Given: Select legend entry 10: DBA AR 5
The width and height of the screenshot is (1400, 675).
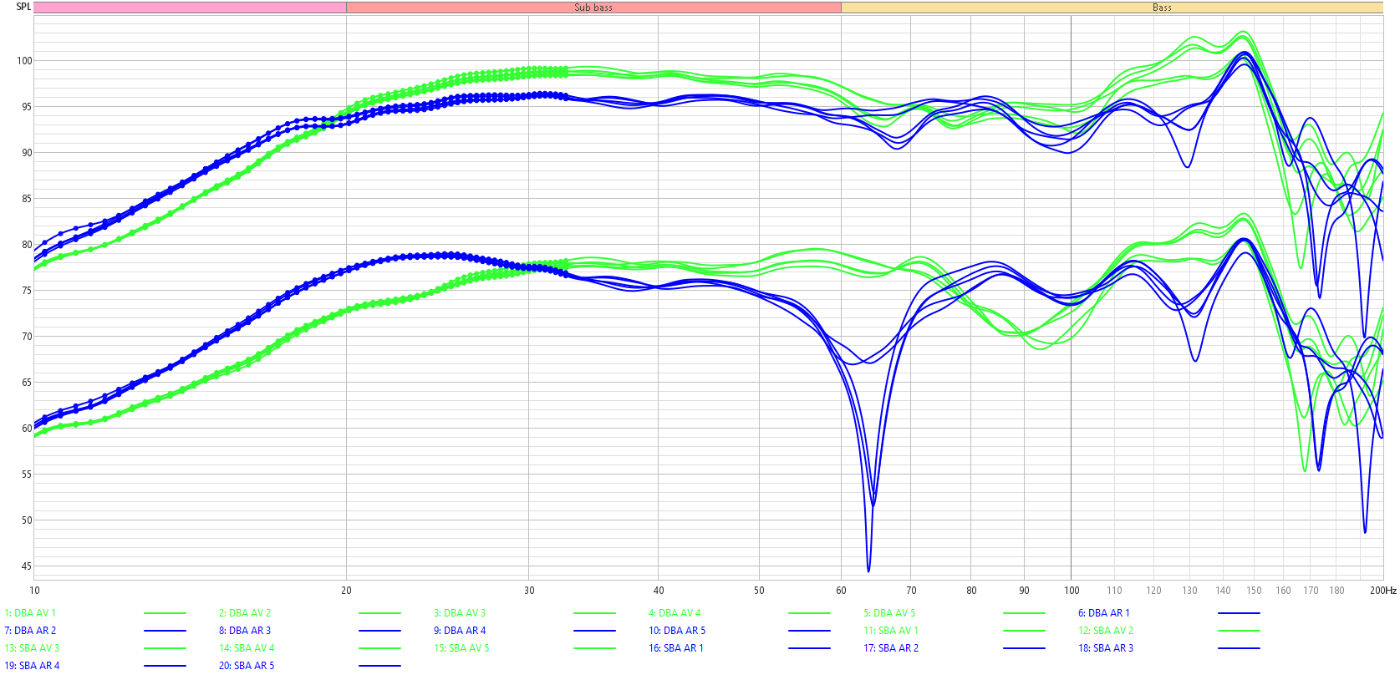Looking at the screenshot, I should click(x=677, y=631).
